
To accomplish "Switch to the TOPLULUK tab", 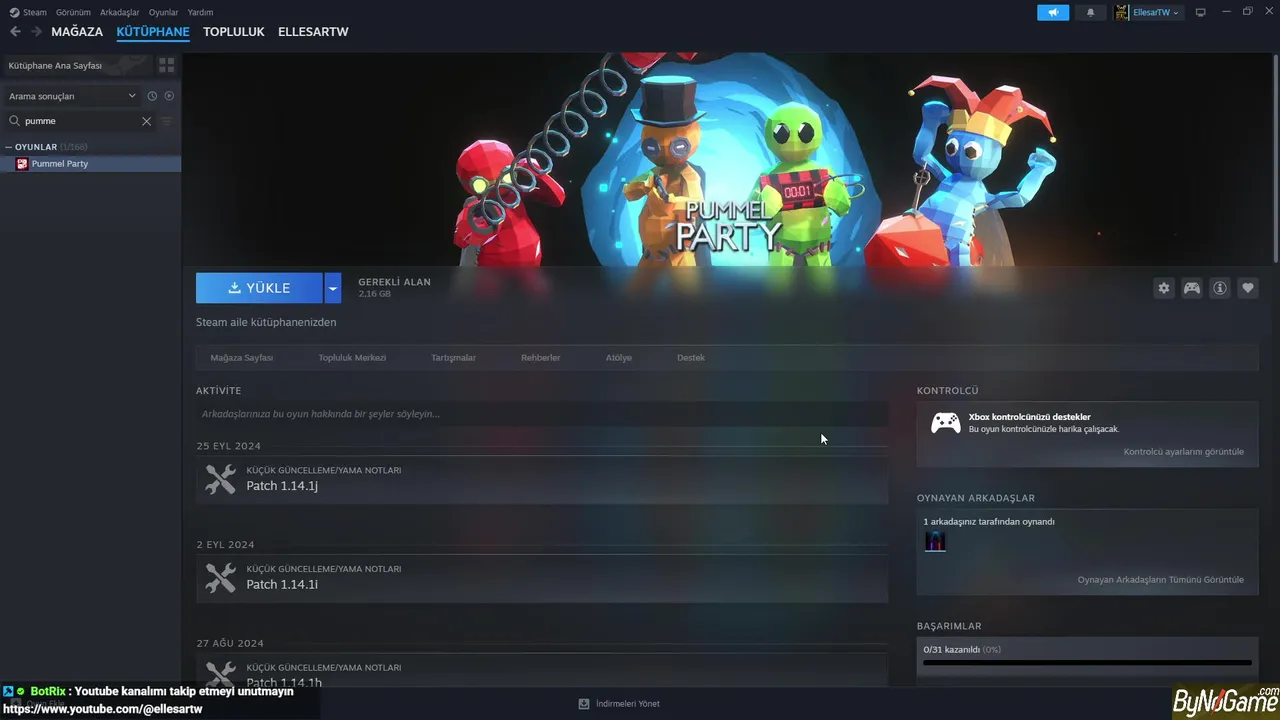I will coord(234,32).
